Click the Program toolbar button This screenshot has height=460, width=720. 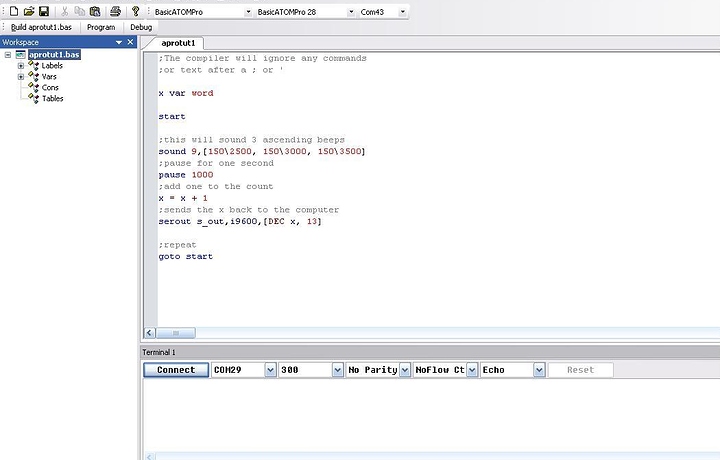[x=101, y=27]
